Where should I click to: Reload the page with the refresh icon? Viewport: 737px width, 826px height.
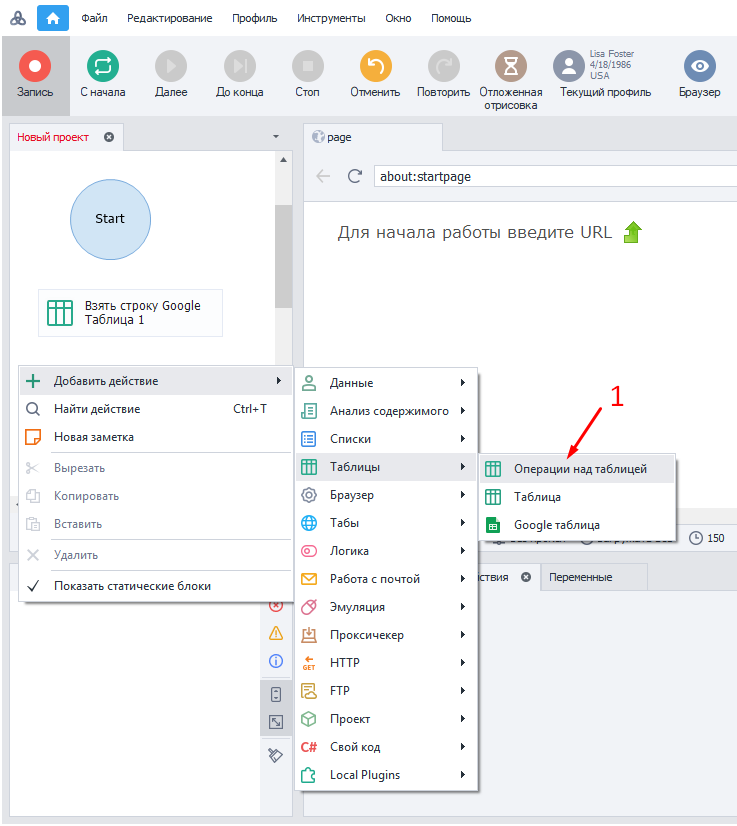pyautogui.click(x=354, y=177)
